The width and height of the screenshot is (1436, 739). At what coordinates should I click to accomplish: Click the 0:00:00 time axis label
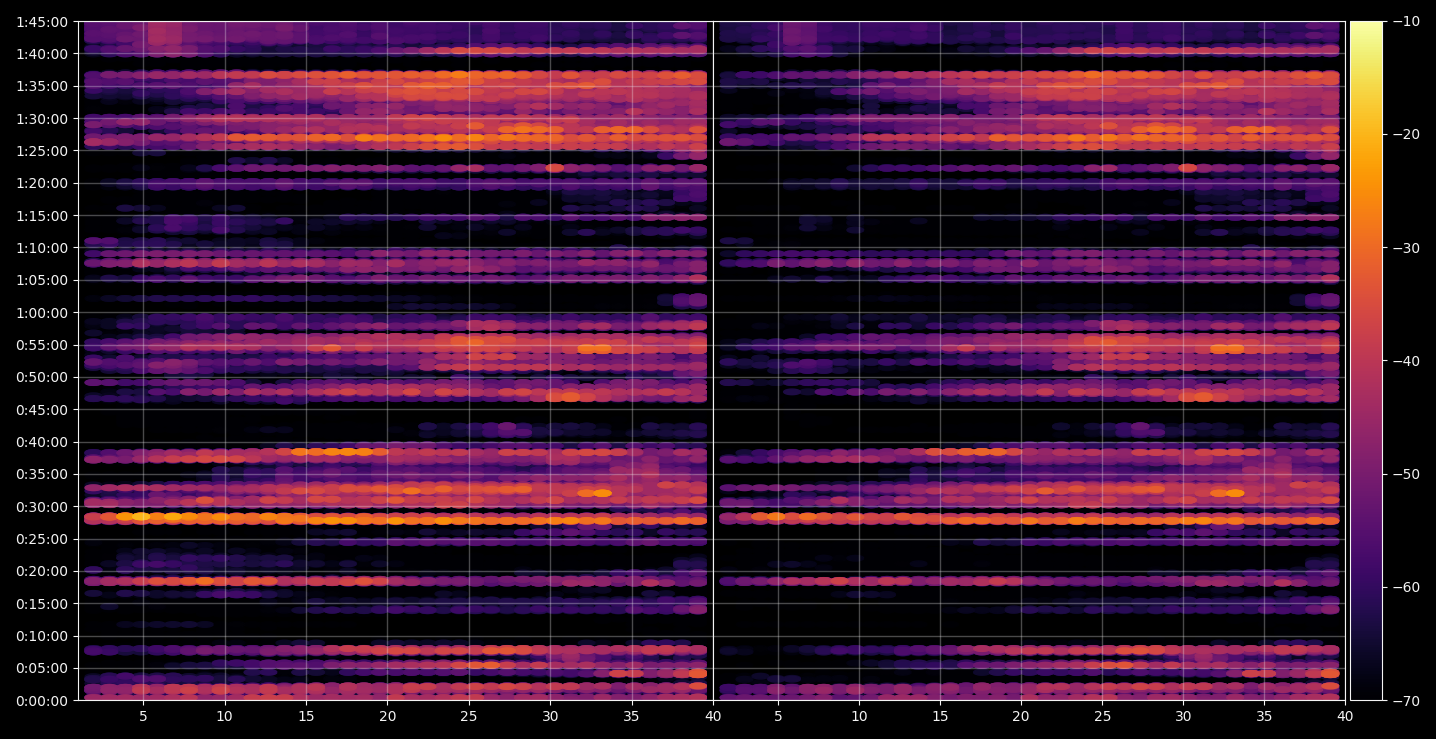pos(42,701)
